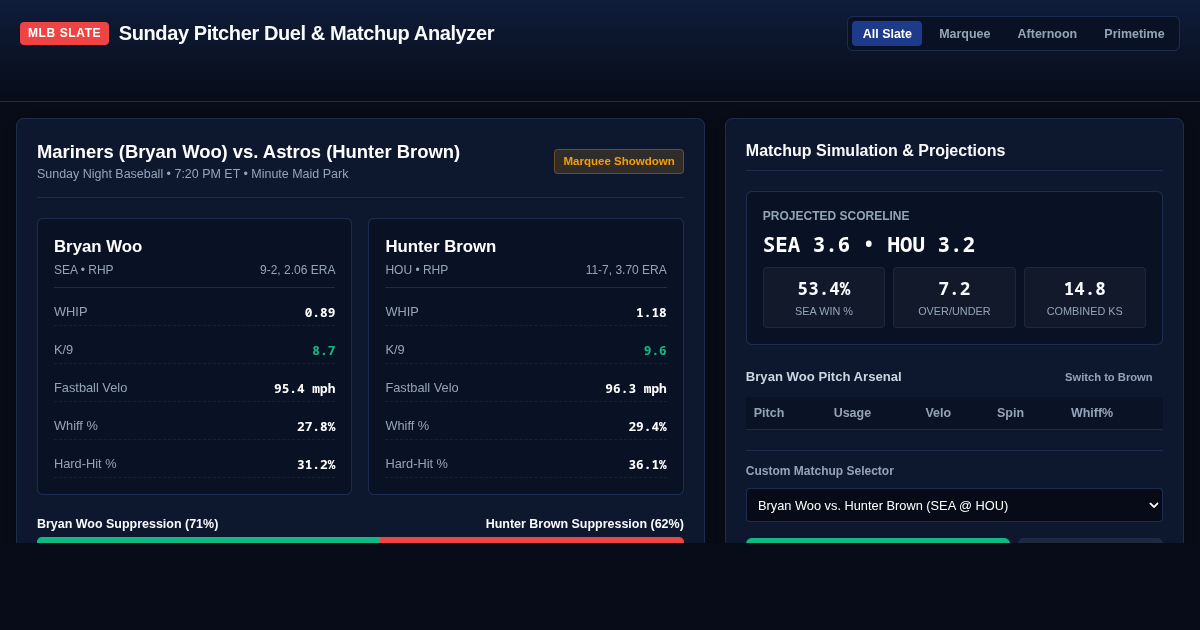Click Bryan Woo's K/9 value 8.7
Viewport: 1200px width, 630px height.
[x=324, y=350]
